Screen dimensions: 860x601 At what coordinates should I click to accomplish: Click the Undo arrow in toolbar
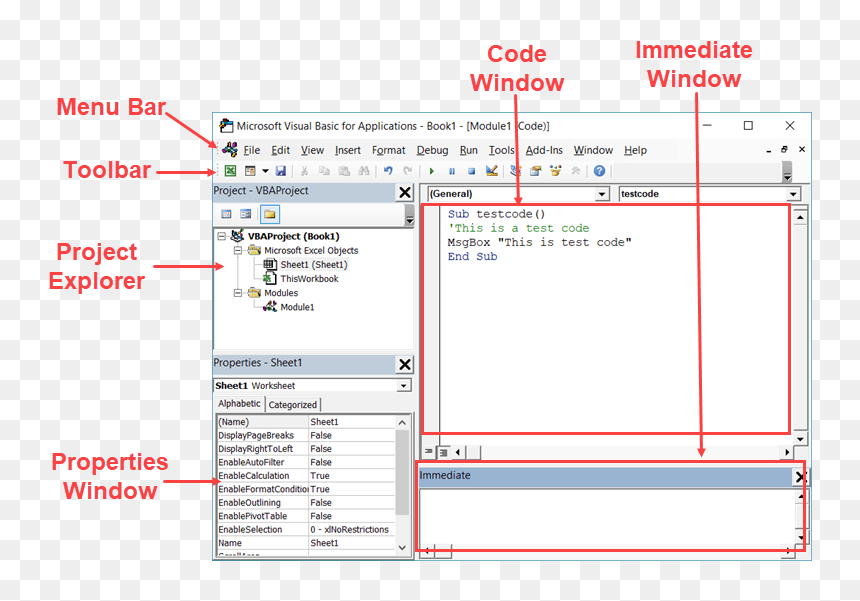coord(388,171)
